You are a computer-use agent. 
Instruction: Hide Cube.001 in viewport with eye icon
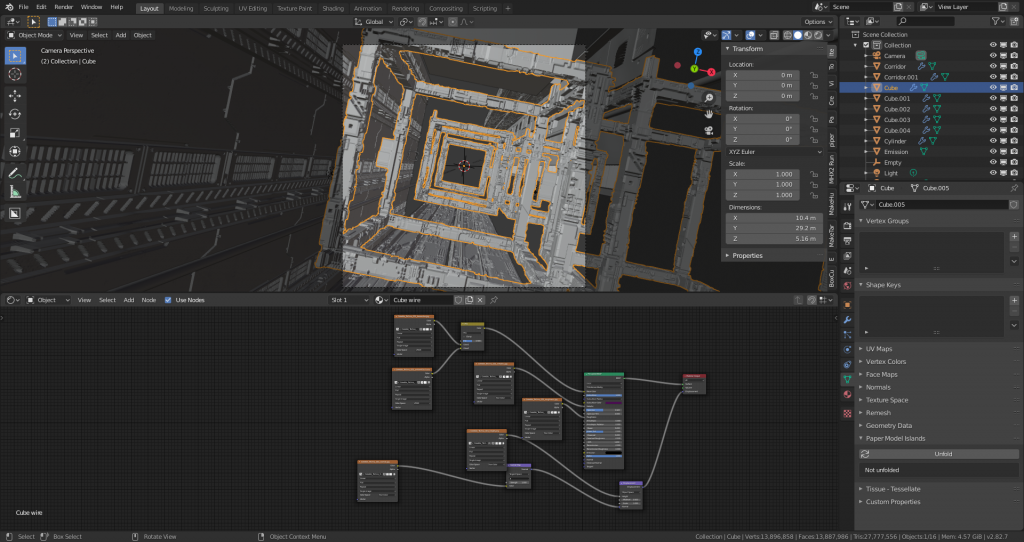[993, 98]
